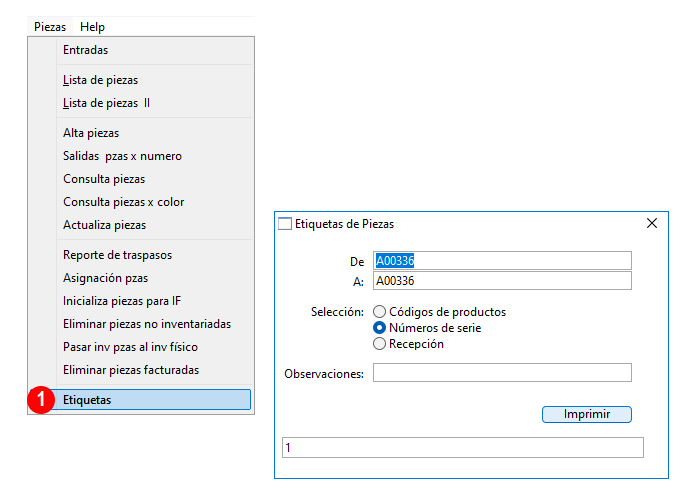683x491 pixels.
Task: Open the Help menu
Action: tap(92, 27)
